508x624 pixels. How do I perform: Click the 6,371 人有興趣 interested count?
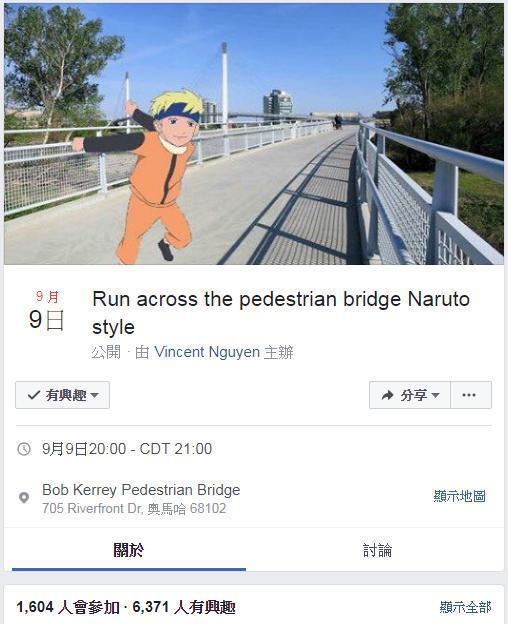click(x=184, y=607)
